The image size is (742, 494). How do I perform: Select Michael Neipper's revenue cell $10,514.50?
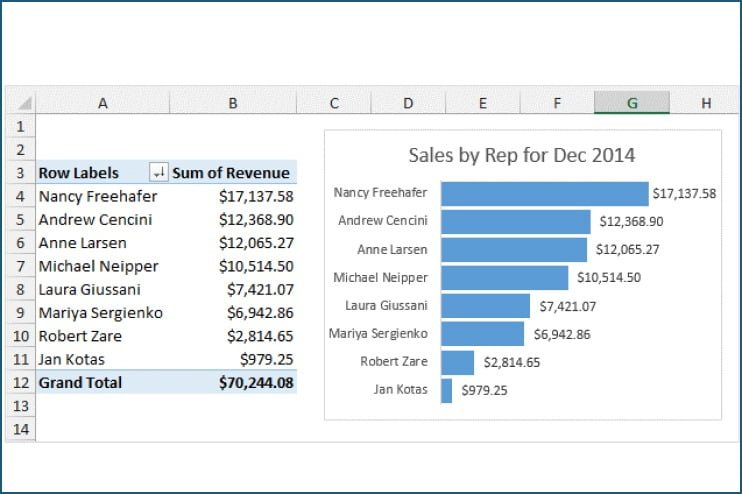(x=256, y=266)
